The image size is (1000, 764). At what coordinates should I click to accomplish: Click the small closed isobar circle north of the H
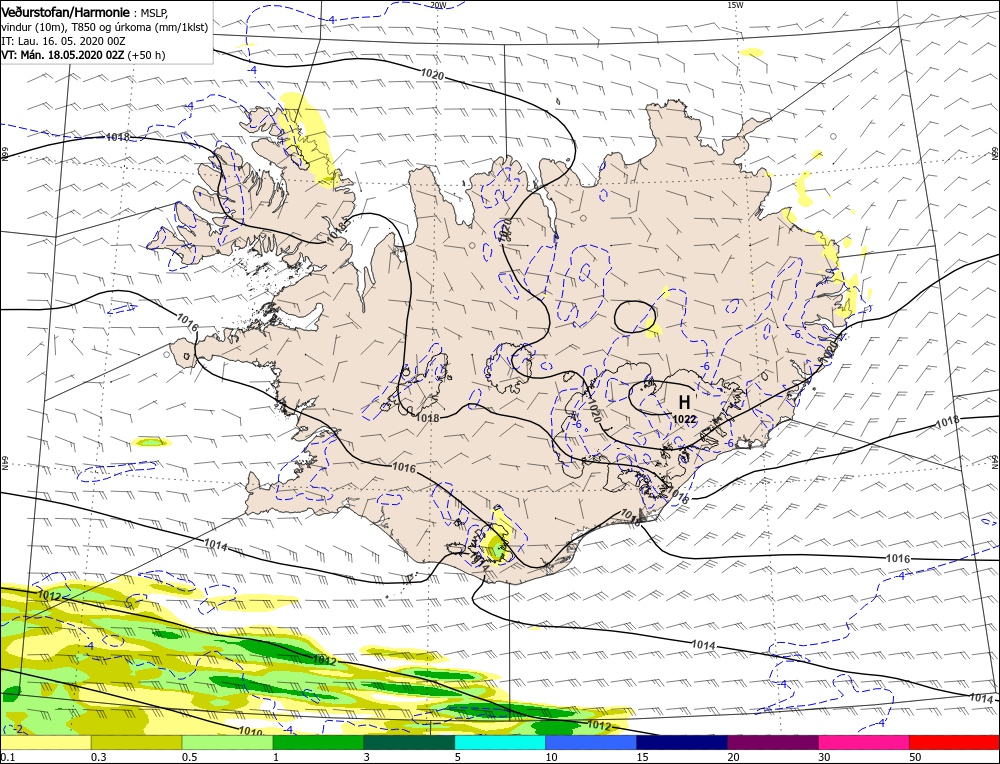tap(635, 316)
